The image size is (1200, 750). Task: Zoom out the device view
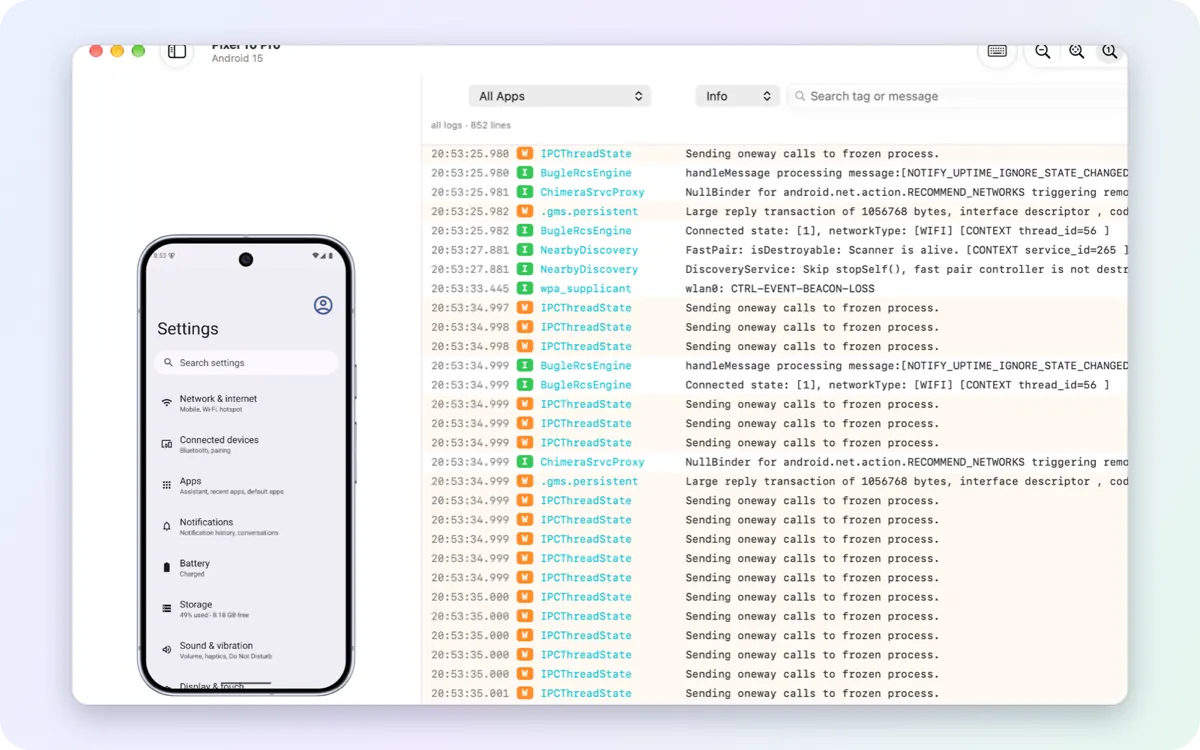tap(1042, 51)
